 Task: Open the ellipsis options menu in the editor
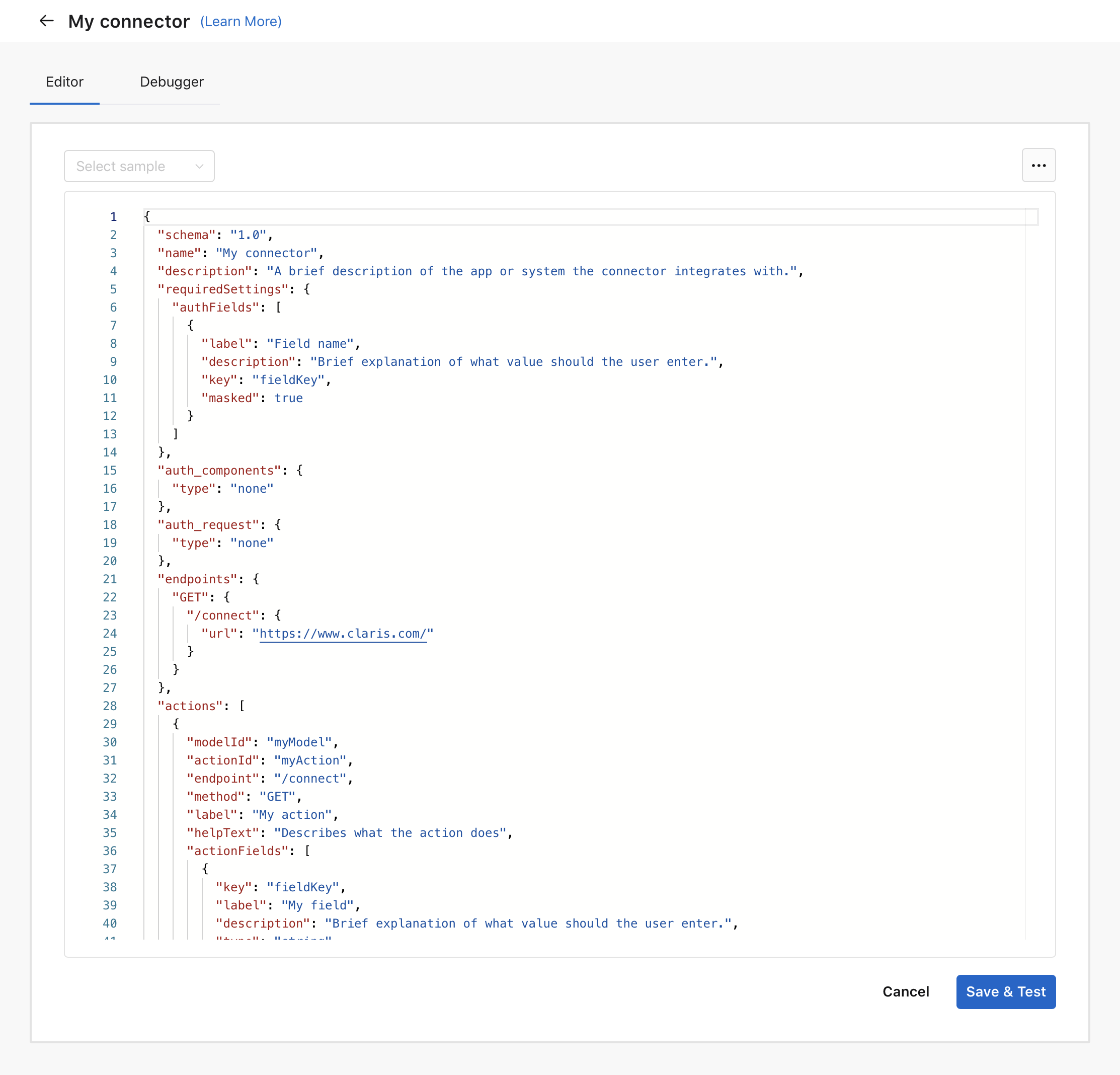[1039, 165]
